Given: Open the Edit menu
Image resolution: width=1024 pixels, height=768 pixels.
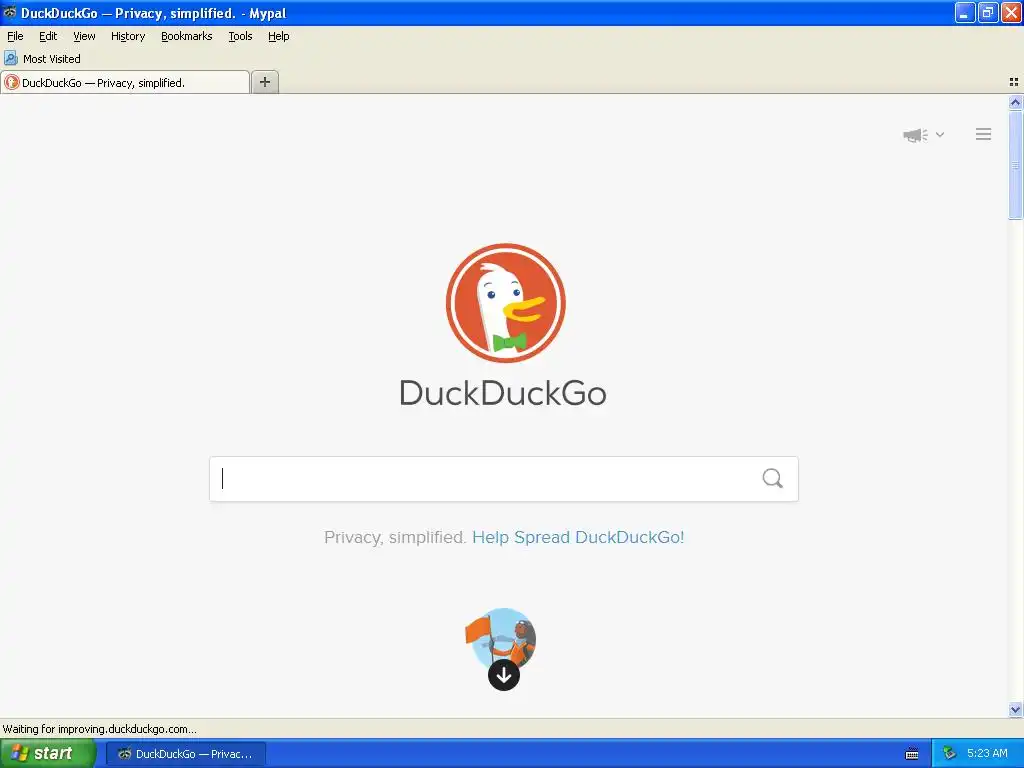Looking at the screenshot, I should pos(48,37).
